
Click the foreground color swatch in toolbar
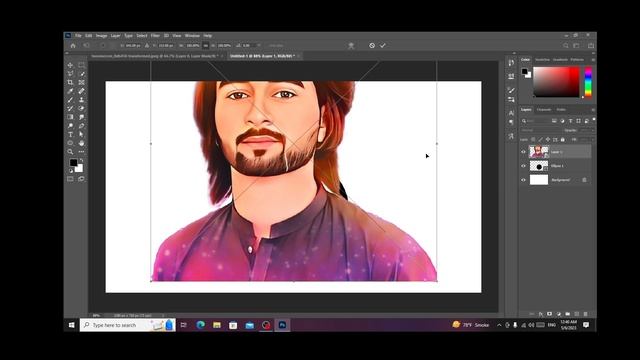tap(73, 162)
